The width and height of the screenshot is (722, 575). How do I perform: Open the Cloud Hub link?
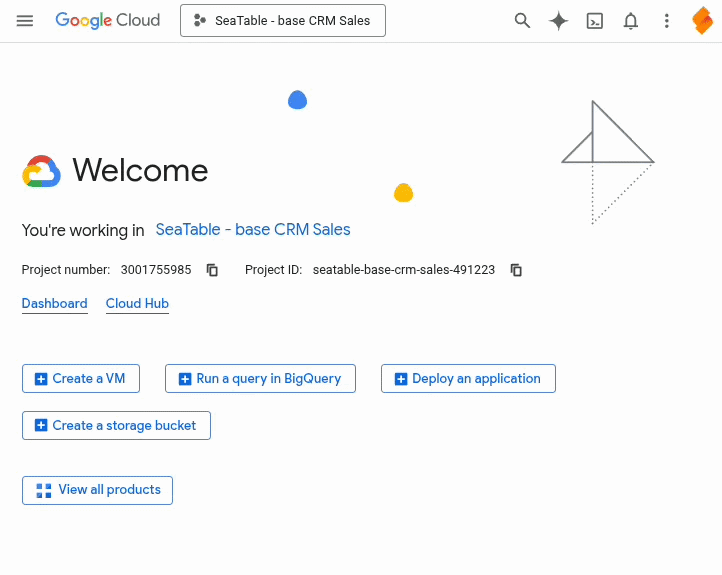click(x=137, y=304)
